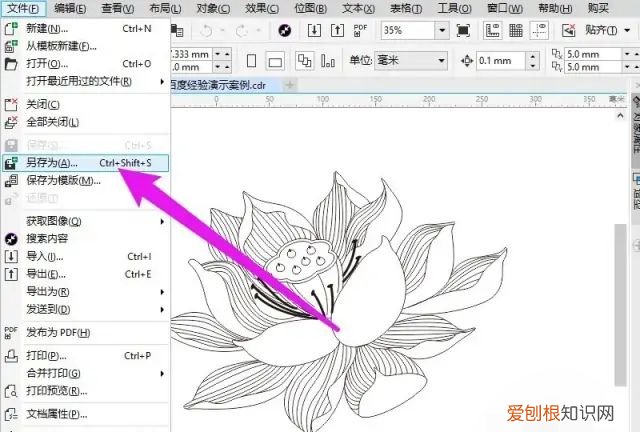
Task: Expand the 发送到 submenu
Action: pos(162,310)
